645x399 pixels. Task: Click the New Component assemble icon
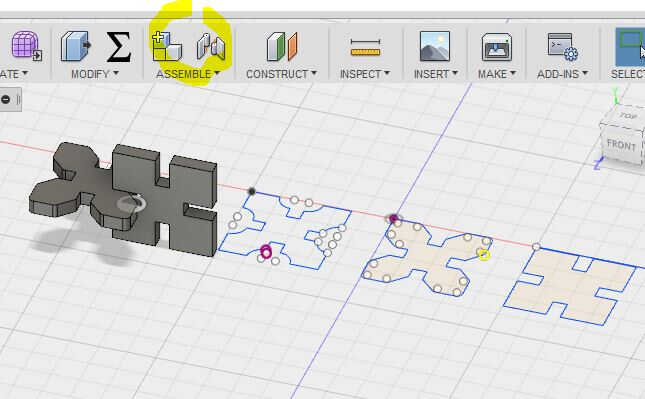[x=167, y=46]
